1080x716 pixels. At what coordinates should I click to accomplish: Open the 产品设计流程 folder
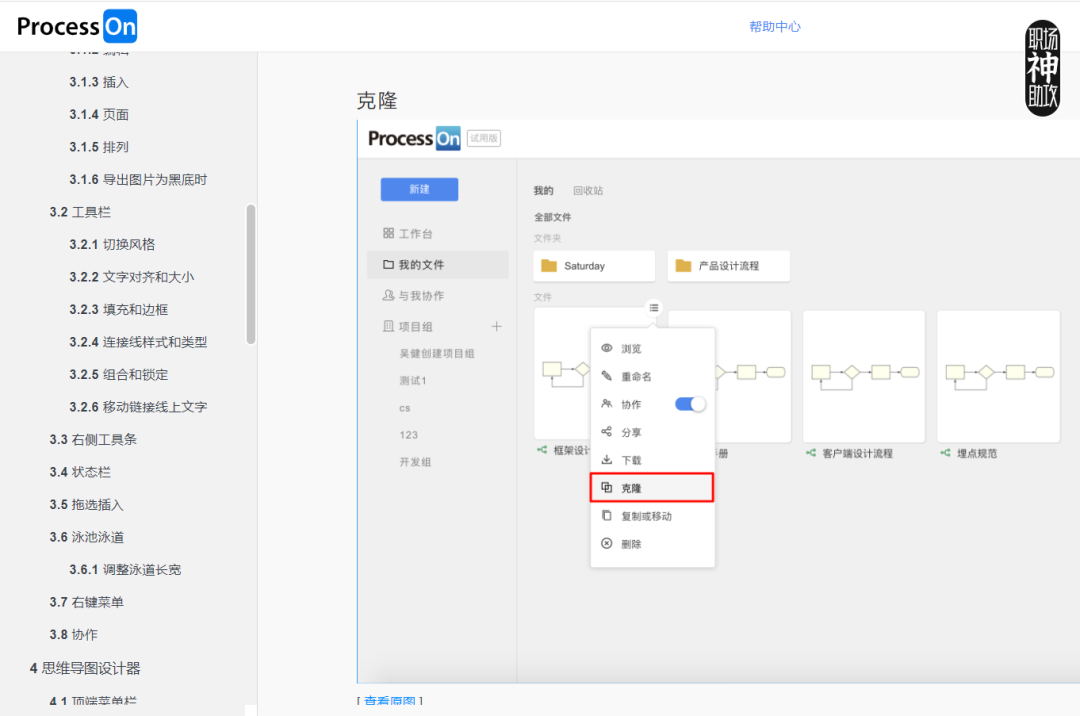point(729,266)
